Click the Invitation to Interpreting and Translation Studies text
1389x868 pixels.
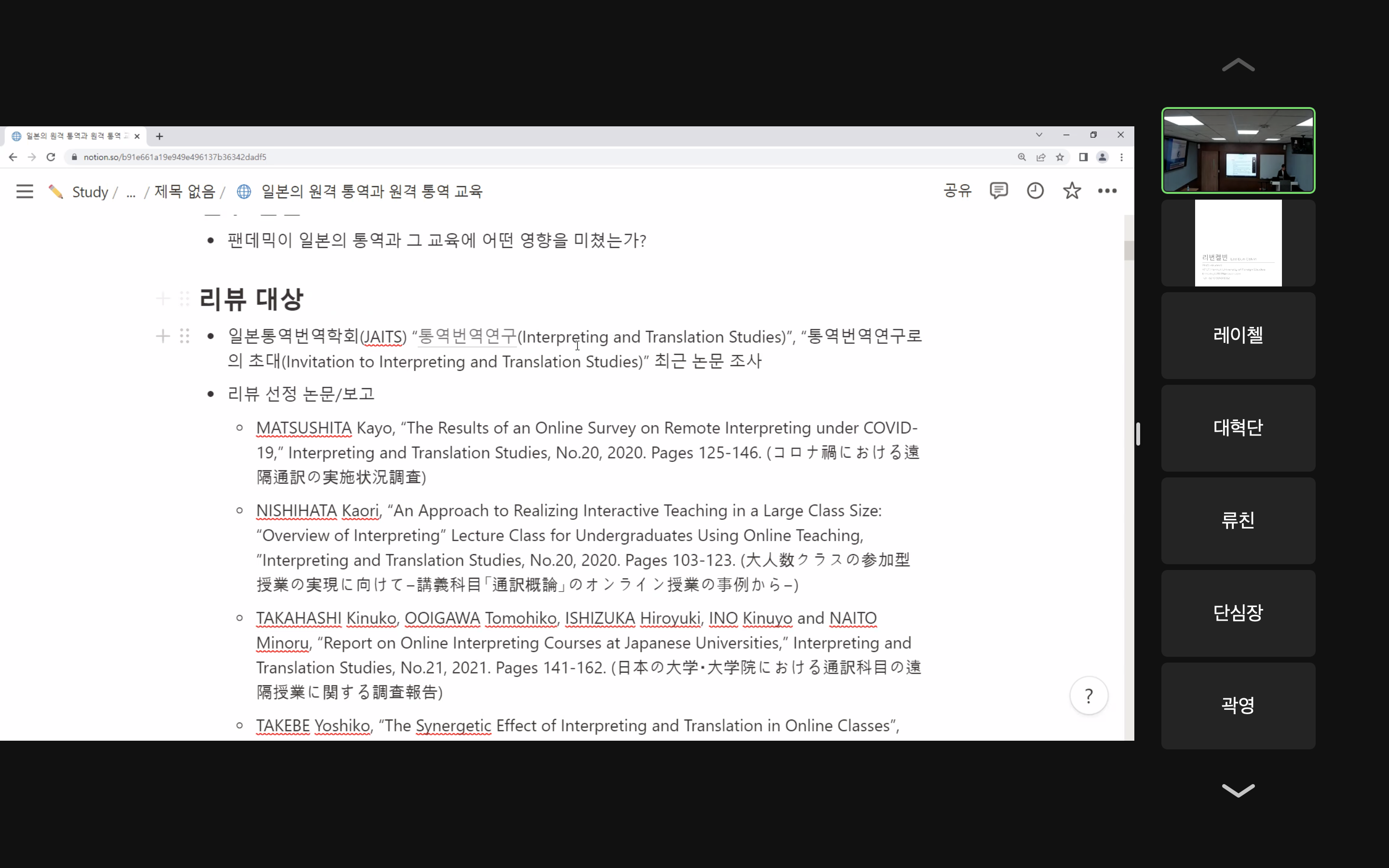point(462,362)
